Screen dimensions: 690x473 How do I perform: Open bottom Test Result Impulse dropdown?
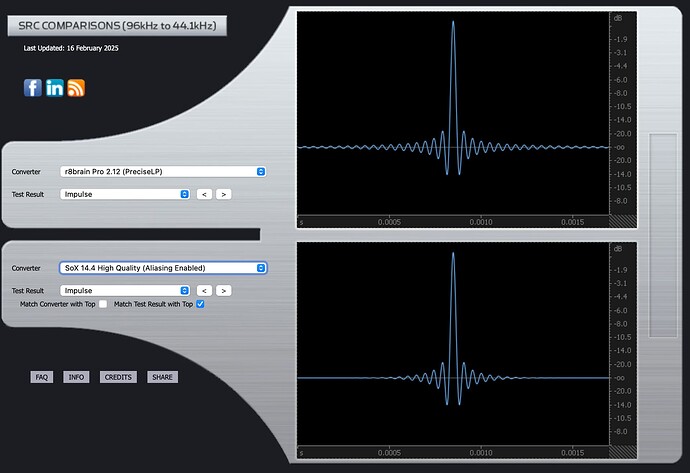click(125, 290)
